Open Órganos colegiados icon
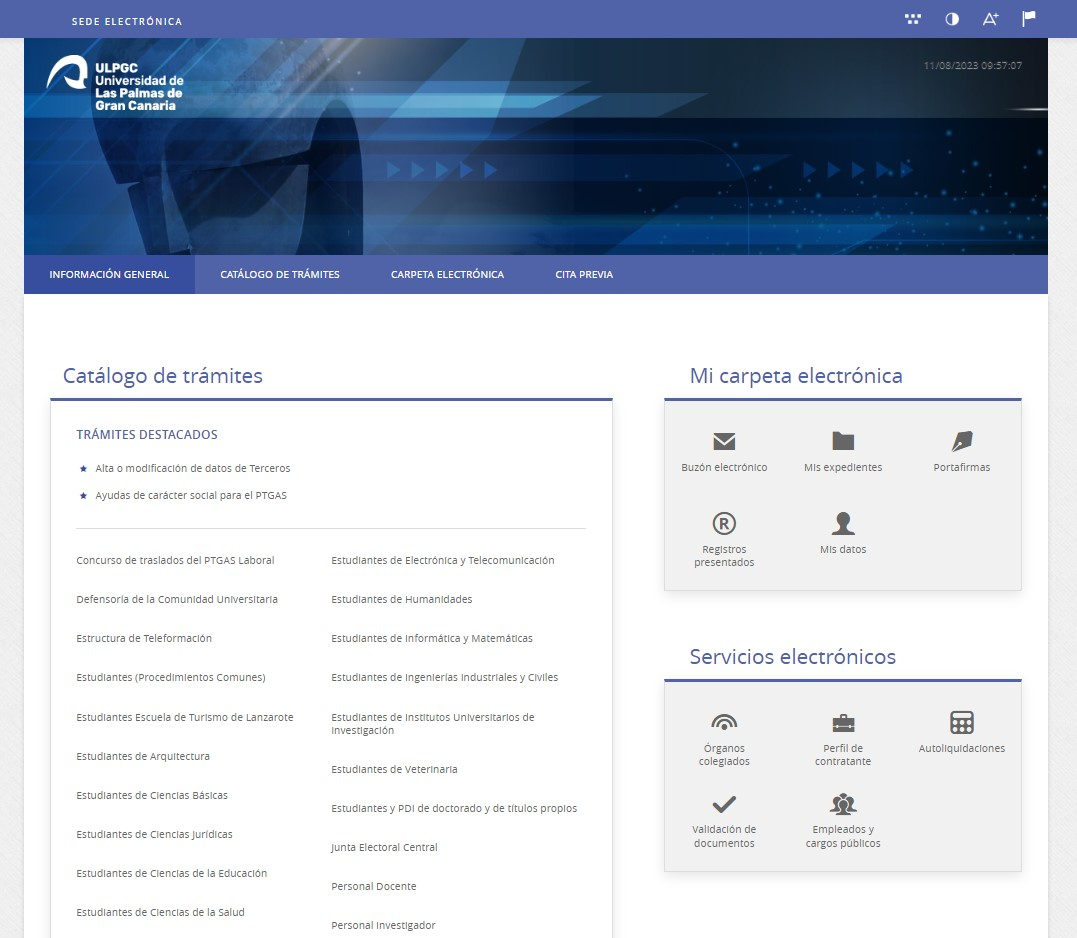Image resolution: width=1077 pixels, height=938 pixels. (724, 722)
